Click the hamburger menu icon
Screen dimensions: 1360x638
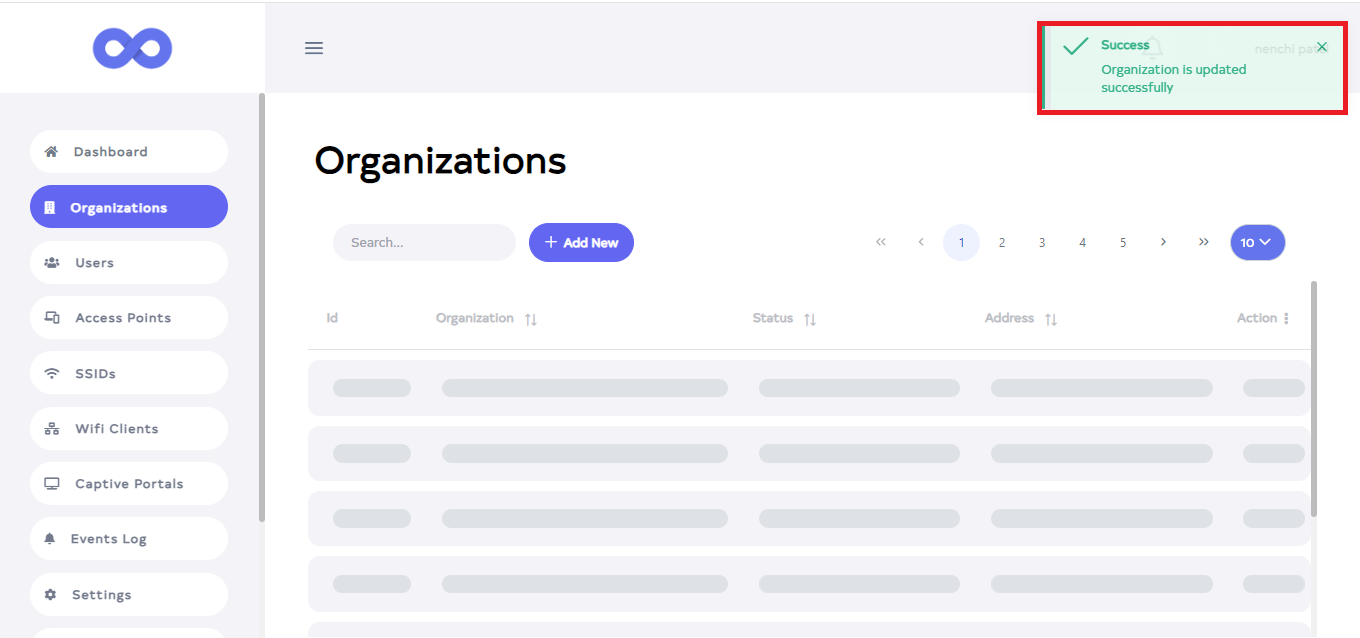click(314, 48)
